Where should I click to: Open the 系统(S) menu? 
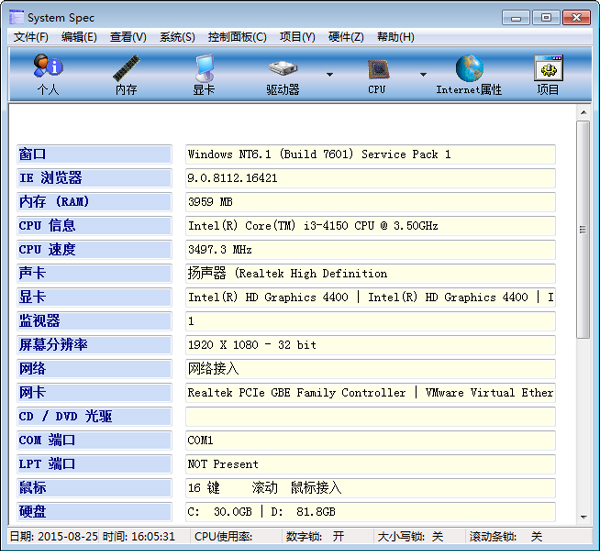pyautogui.click(x=177, y=37)
